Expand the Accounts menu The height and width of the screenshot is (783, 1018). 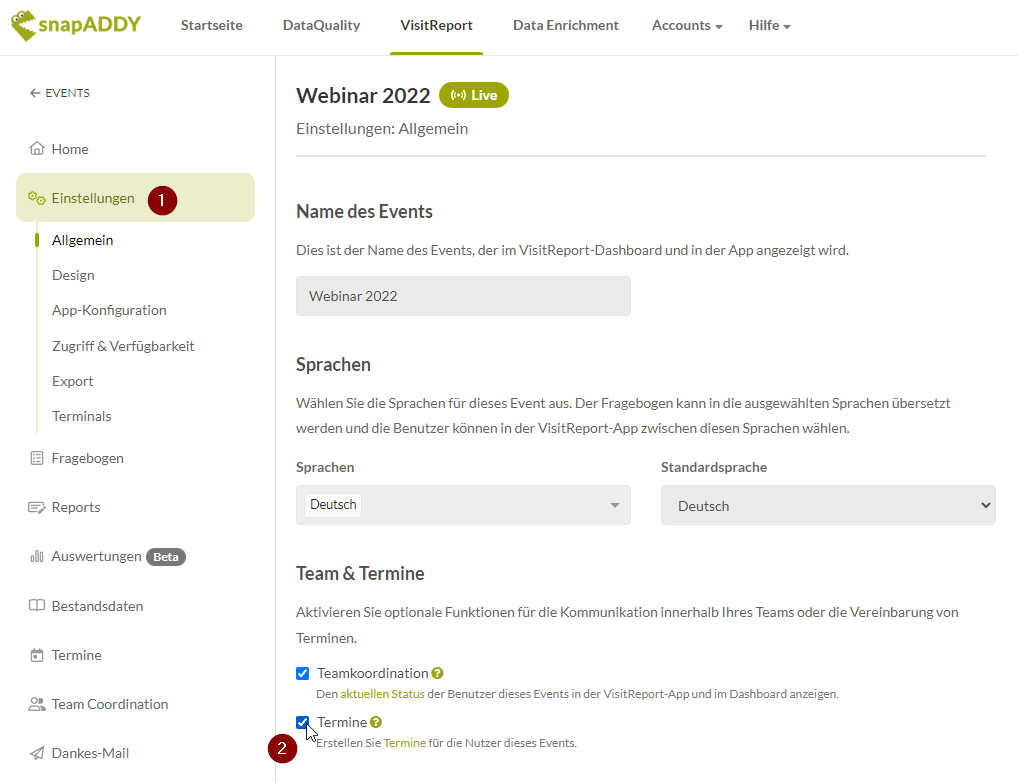(687, 25)
